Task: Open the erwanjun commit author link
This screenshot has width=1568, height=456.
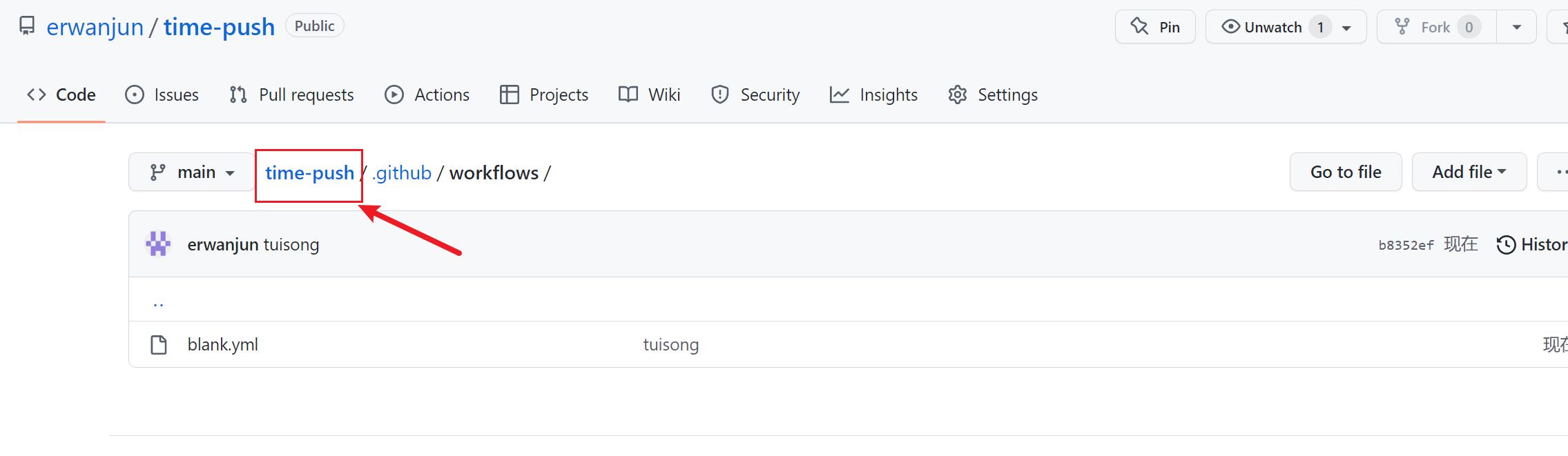Action: point(222,244)
